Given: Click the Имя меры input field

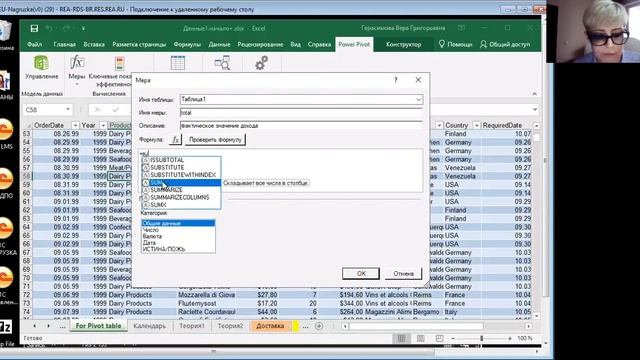Looking at the screenshot, I should coord(301,113).
